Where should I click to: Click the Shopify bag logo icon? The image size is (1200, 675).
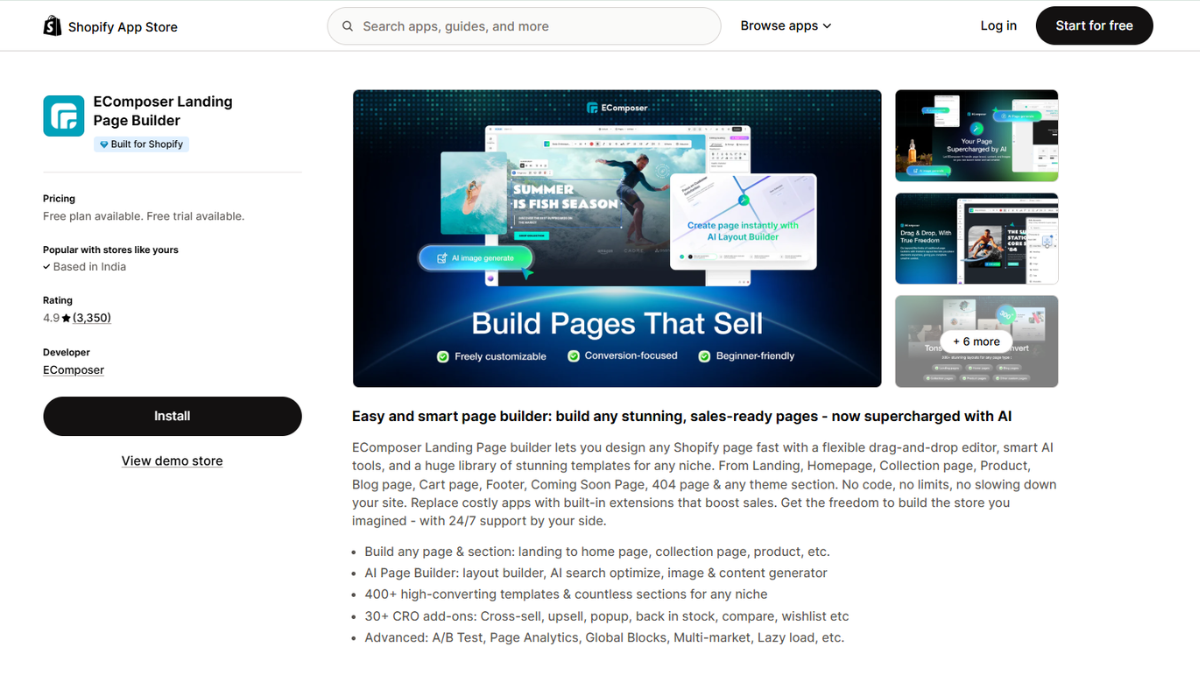point(52,26)
